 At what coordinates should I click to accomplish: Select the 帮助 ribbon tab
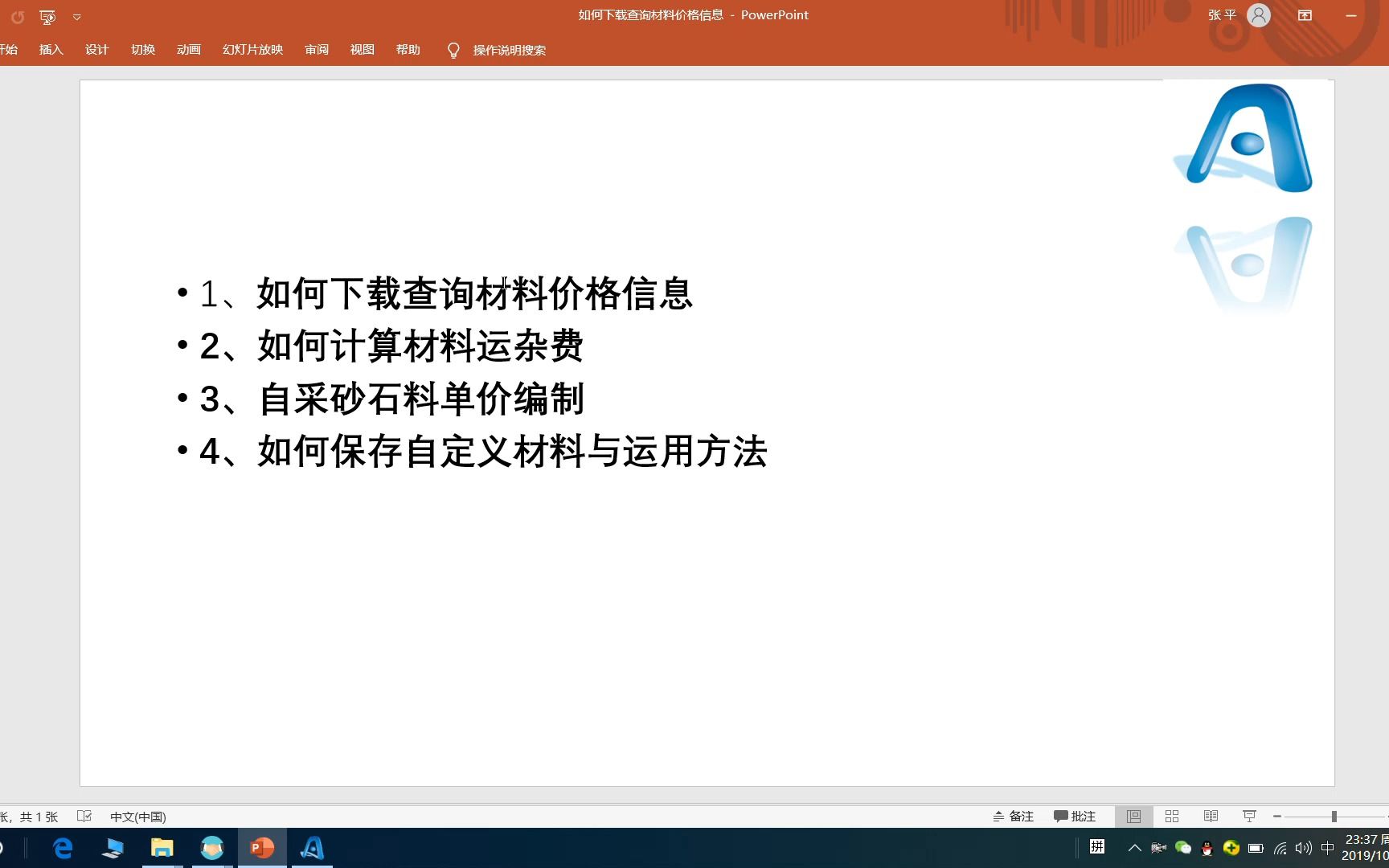[x=408, y=50]
